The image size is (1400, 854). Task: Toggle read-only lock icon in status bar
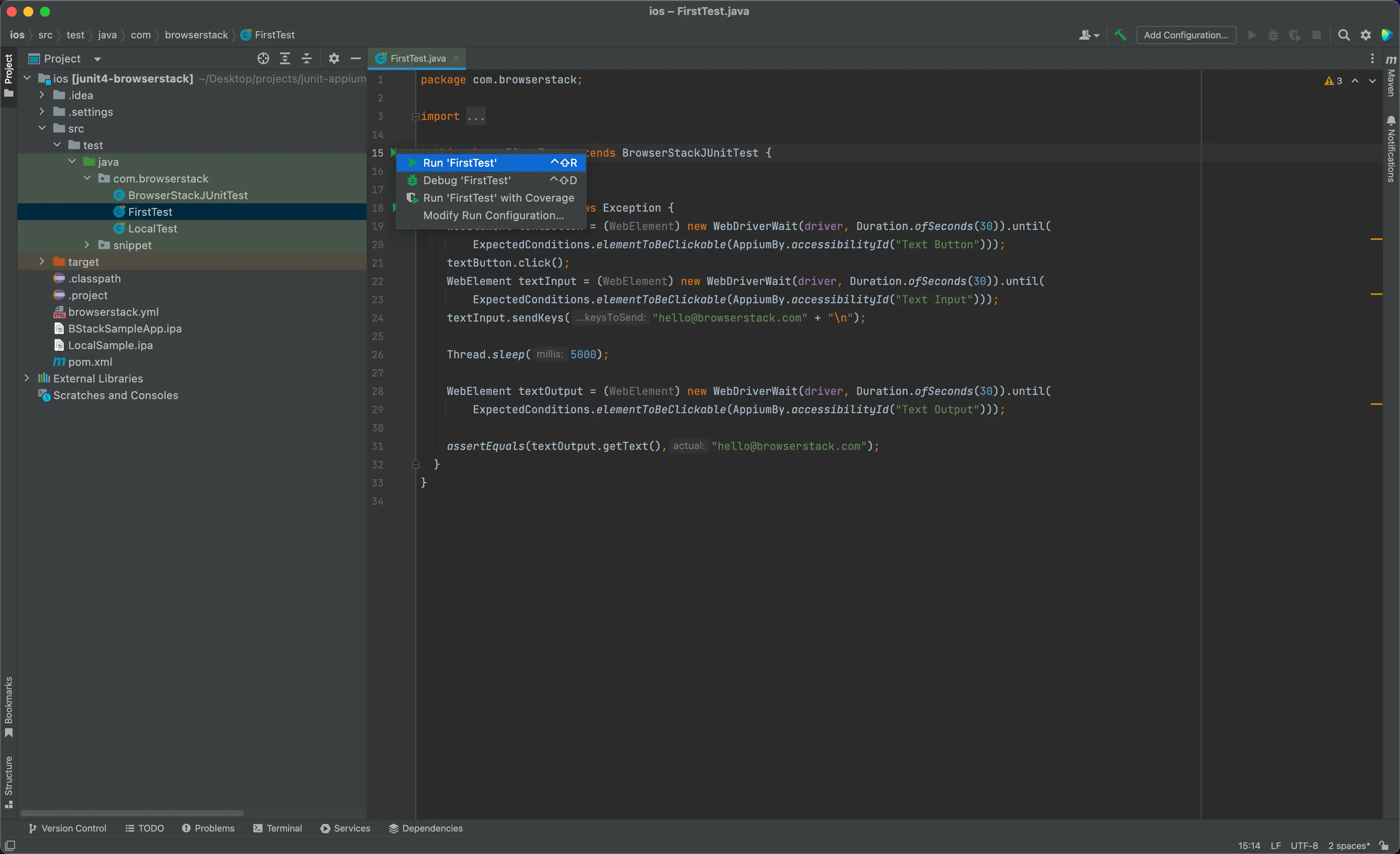coord(1384,846)
